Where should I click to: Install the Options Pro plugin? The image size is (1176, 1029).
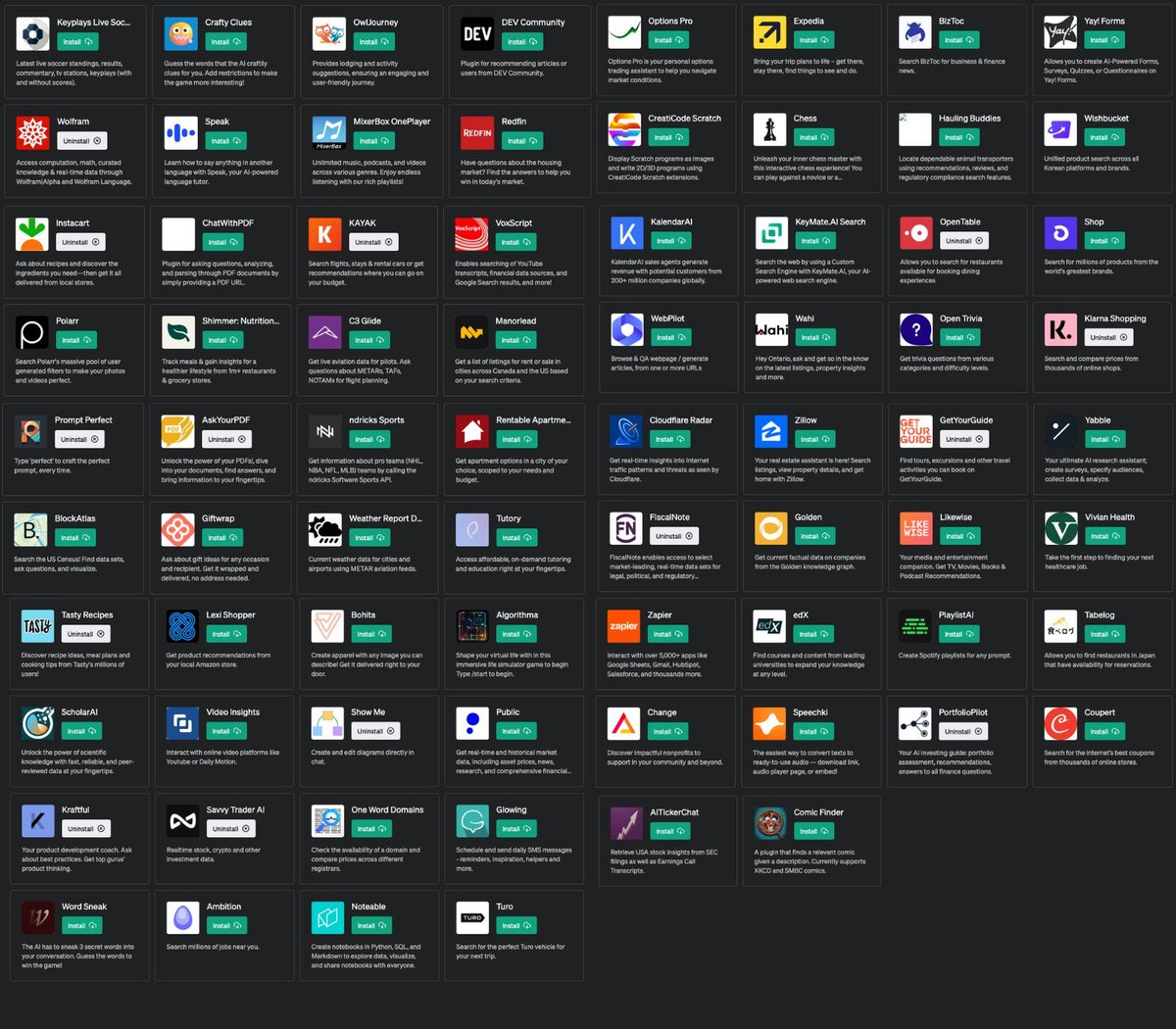coord(668,40)
